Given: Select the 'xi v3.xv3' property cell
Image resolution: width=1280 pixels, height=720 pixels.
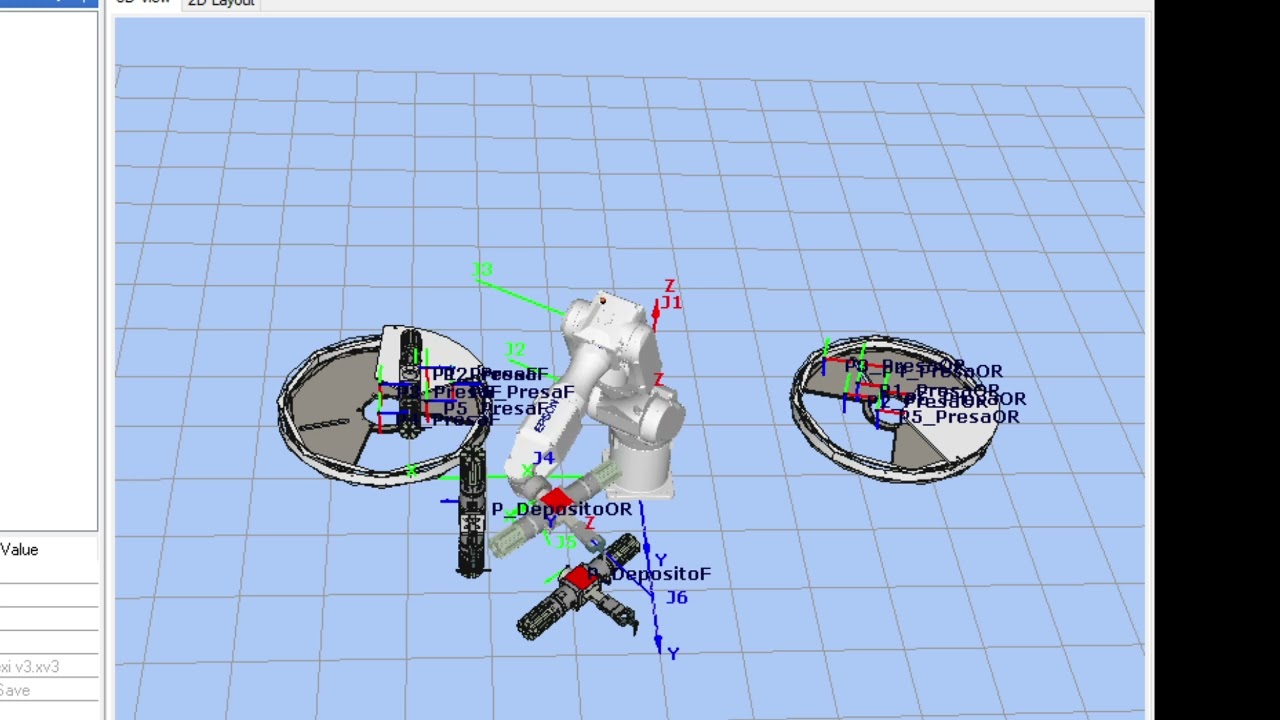Looking at the screenshot, I should [49, 667].
